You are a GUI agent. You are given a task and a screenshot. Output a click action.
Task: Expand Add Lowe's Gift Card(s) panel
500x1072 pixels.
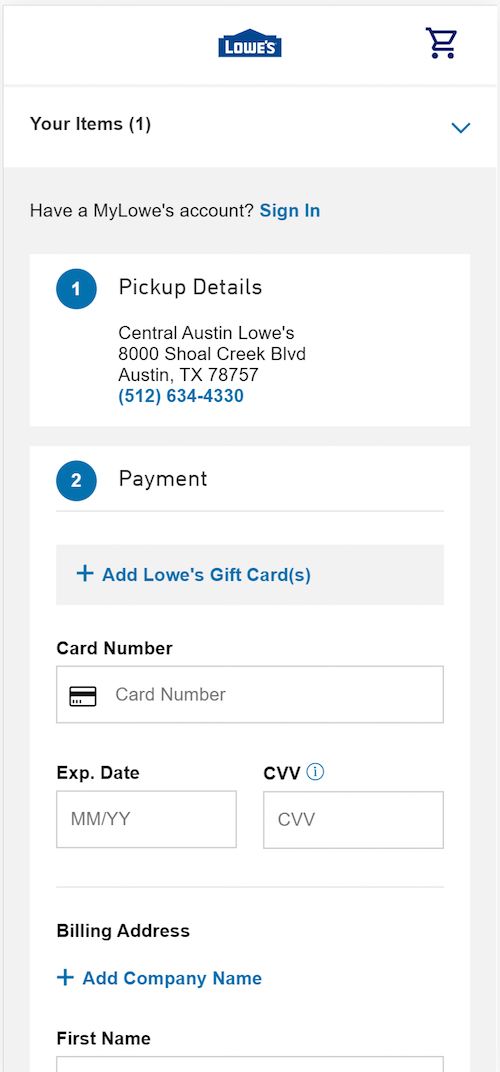(x=250, y=574)
